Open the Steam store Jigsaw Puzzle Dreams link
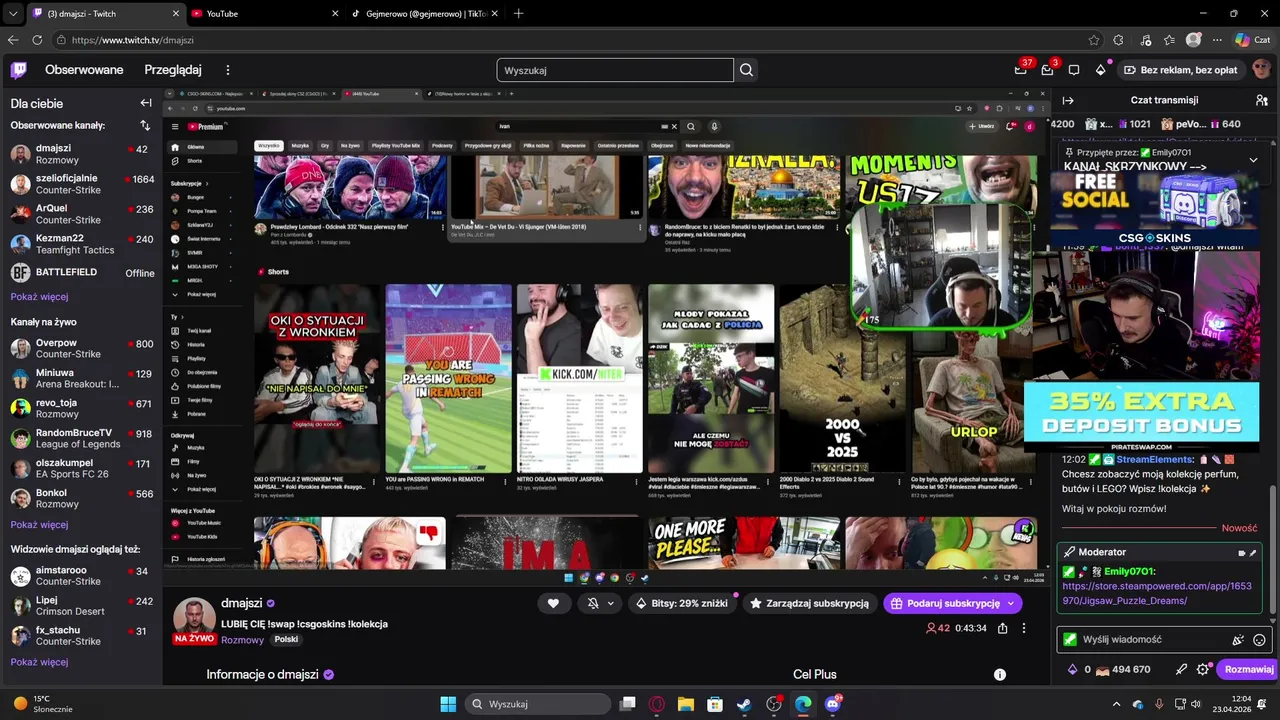Image resolution: width=1280 pixels, height=720 pixels. [x=1156, y=594]
